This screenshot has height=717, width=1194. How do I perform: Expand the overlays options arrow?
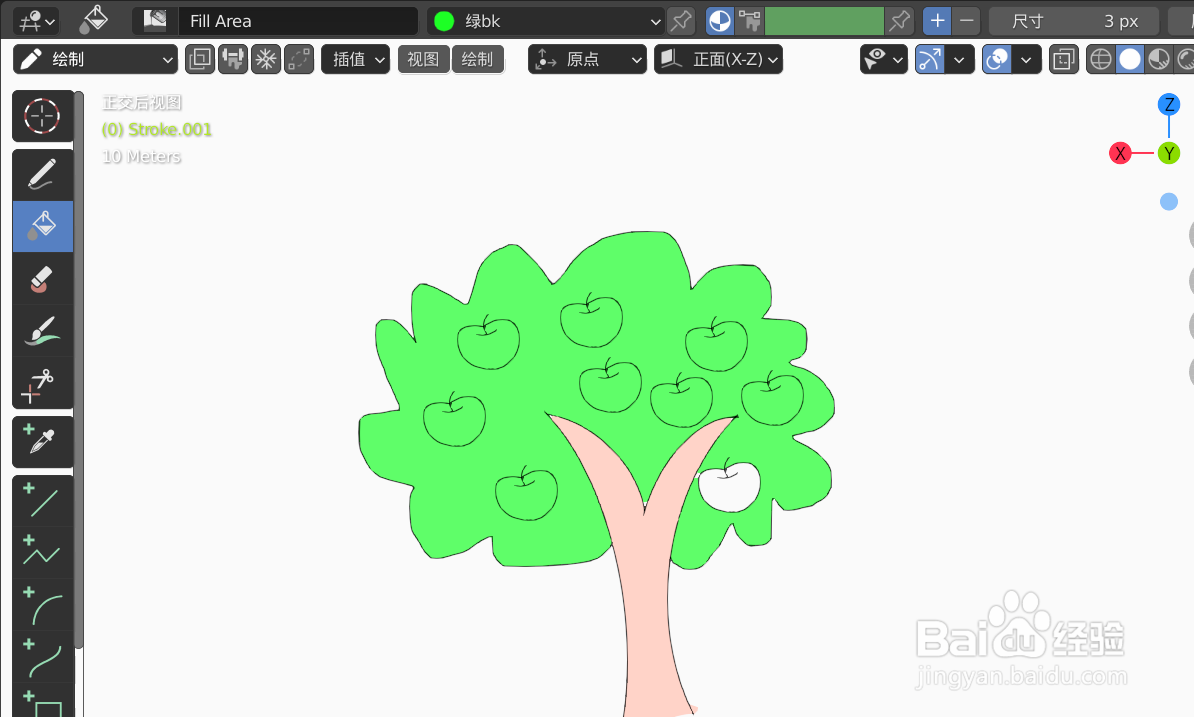pos(1026,59)
